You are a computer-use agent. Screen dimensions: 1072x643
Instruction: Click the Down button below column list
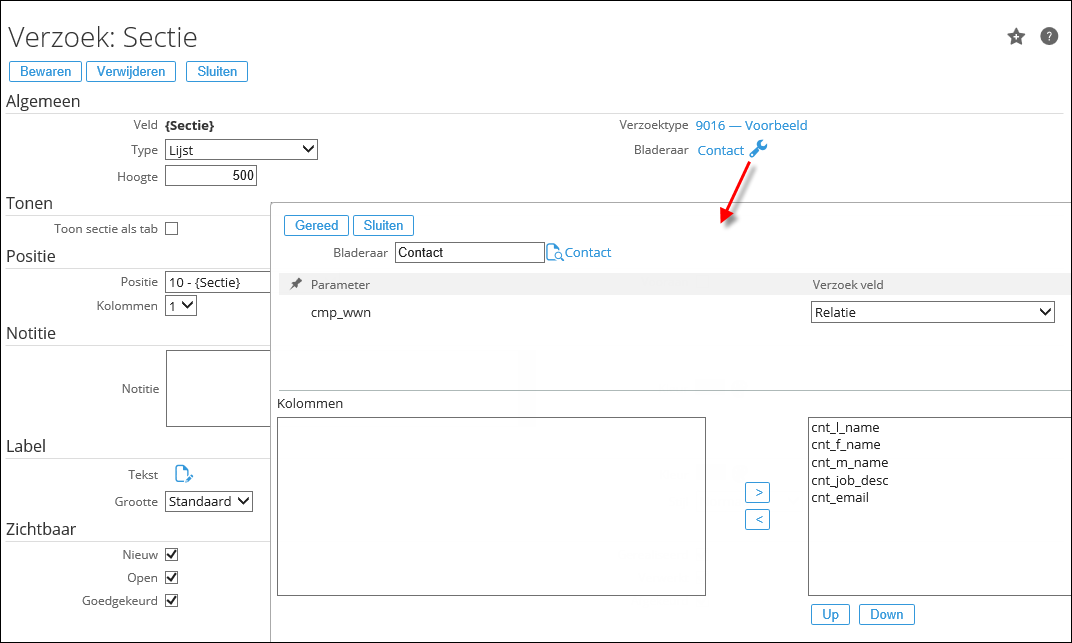pos(886,614)
